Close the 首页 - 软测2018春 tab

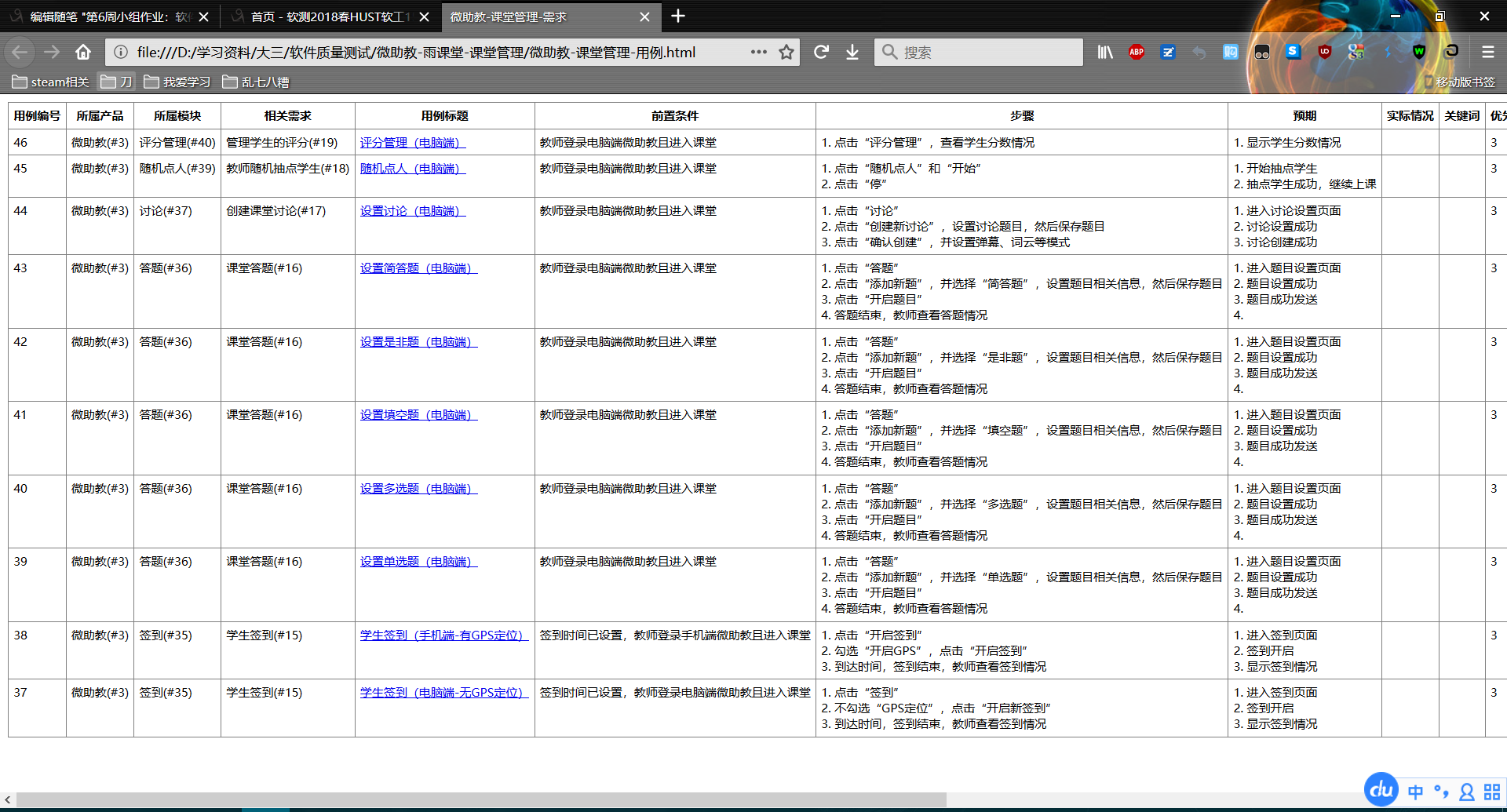(x=425, y=16)
